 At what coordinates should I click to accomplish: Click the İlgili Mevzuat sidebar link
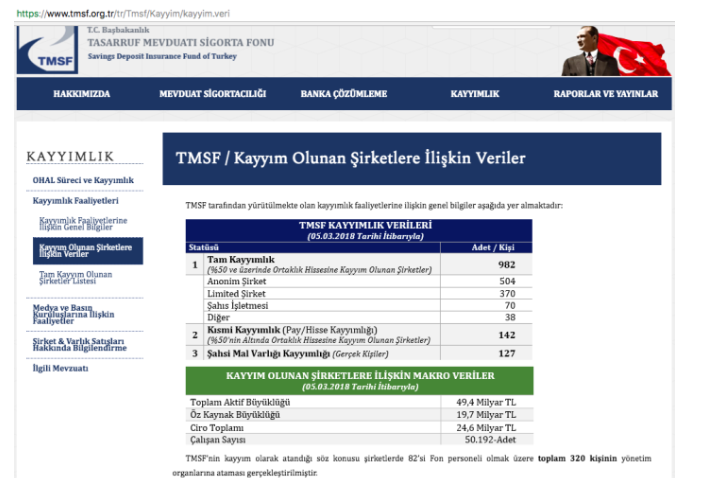click(x=60, y=368)
